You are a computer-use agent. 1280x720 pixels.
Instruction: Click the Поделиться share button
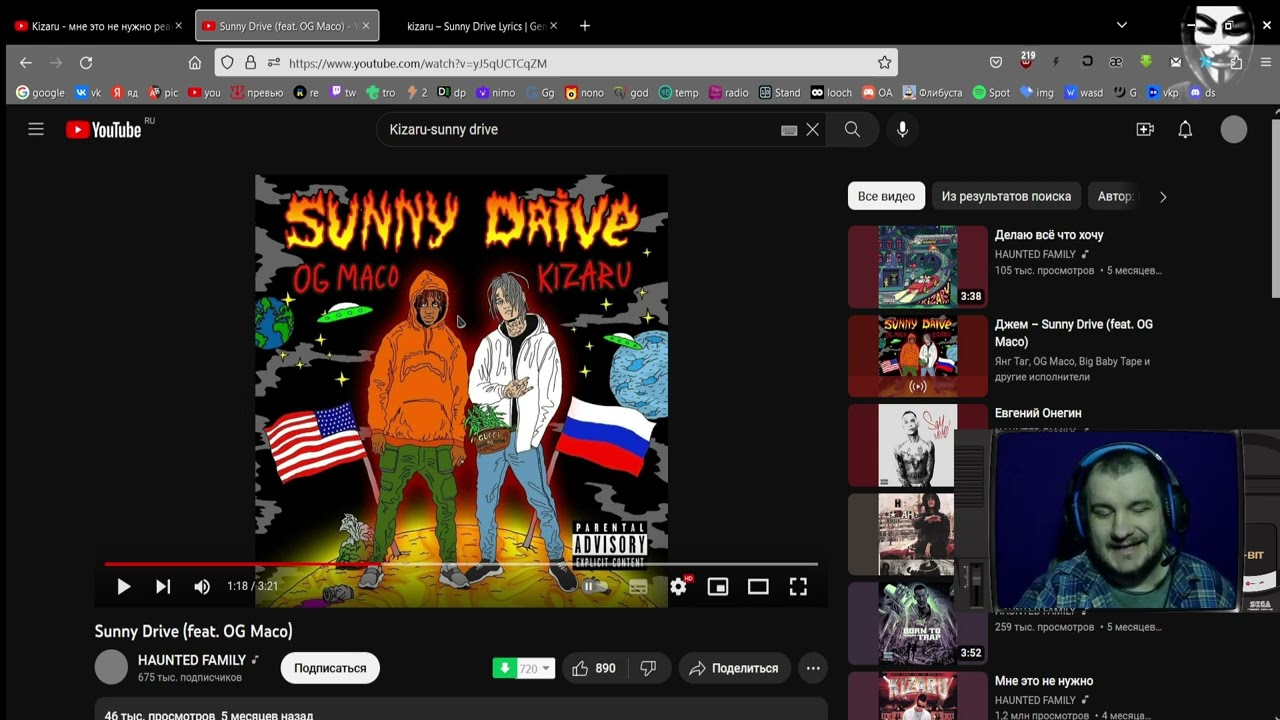[x=735, y=668]
